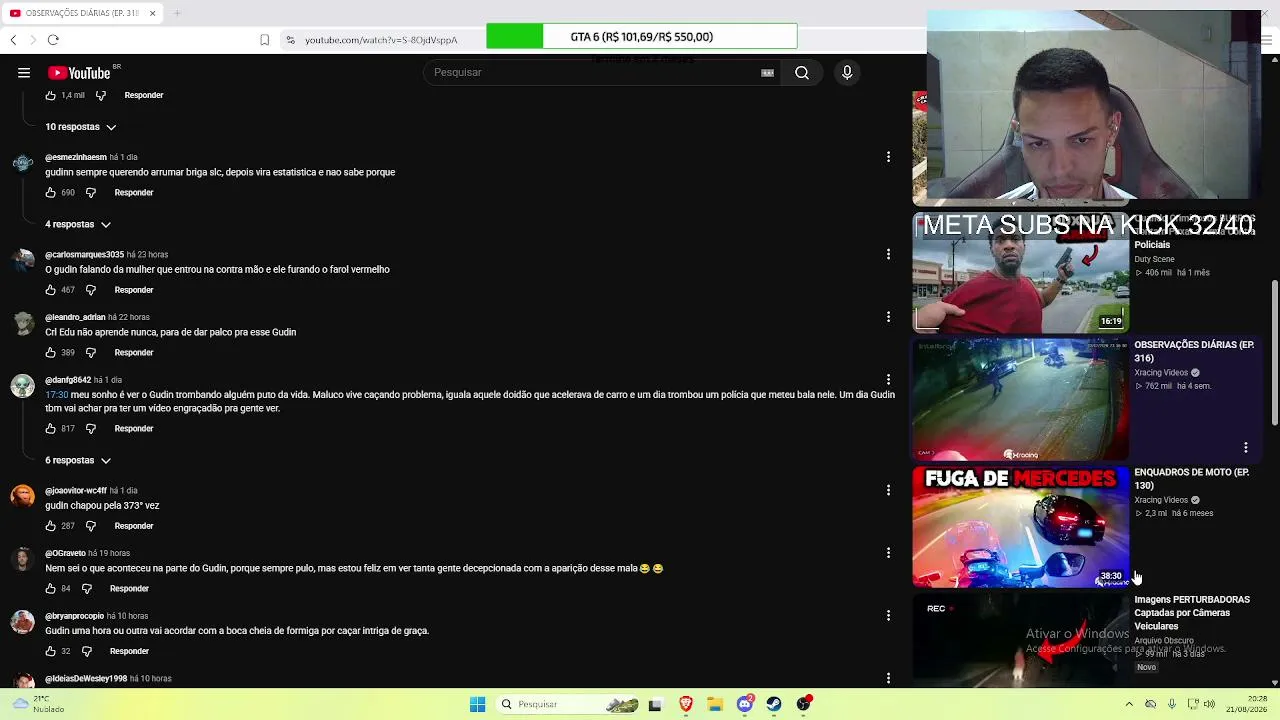Click the YouTube search magnifier button

pyautogui.click(x=802, y=72)
